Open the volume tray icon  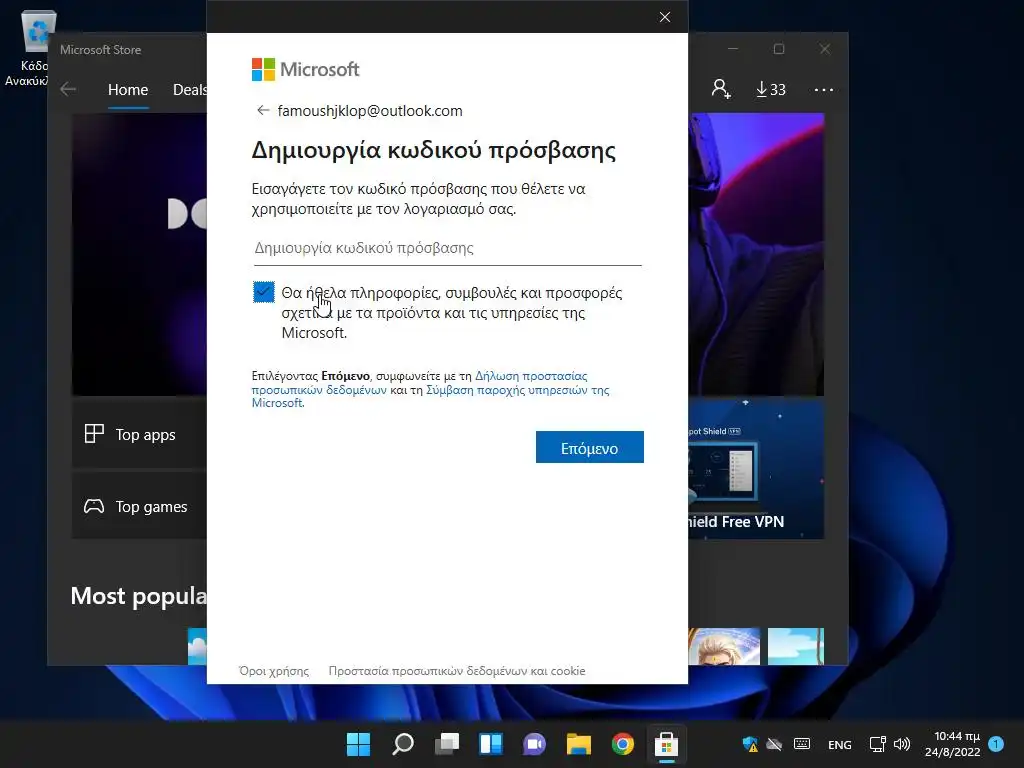tap(902, 744)
